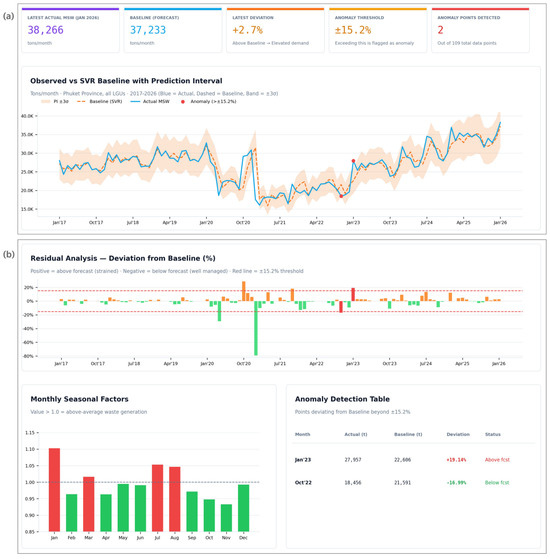This screenshot has height=559, width=550.
Task: Click the Deviation column header
Action: coord(458,434)
